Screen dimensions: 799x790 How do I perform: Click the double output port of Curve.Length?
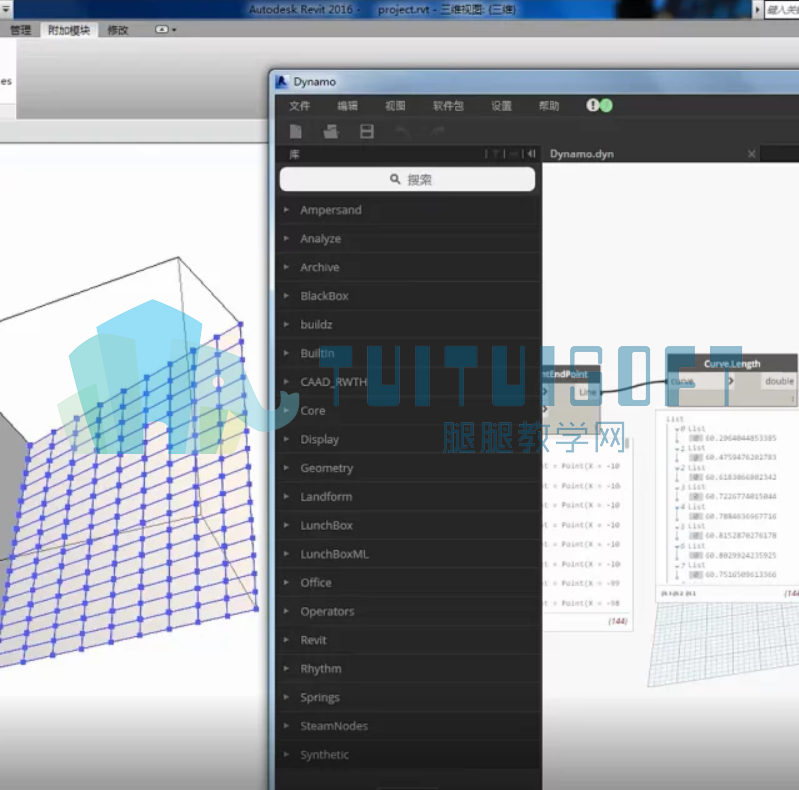[779, 381]
